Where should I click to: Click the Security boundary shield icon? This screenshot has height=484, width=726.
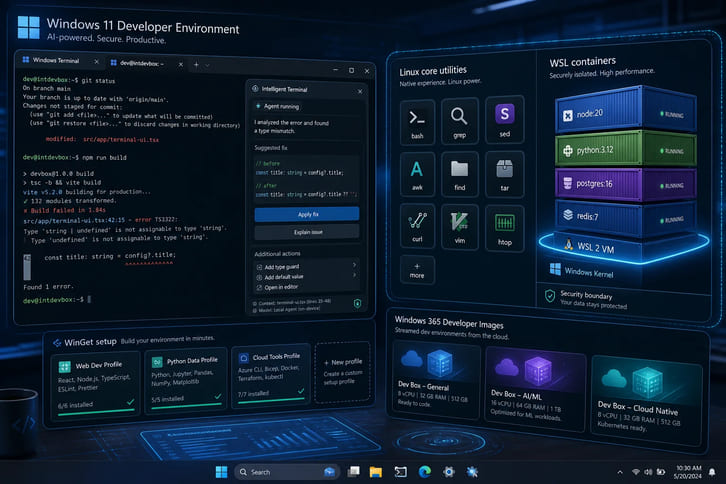550,295
